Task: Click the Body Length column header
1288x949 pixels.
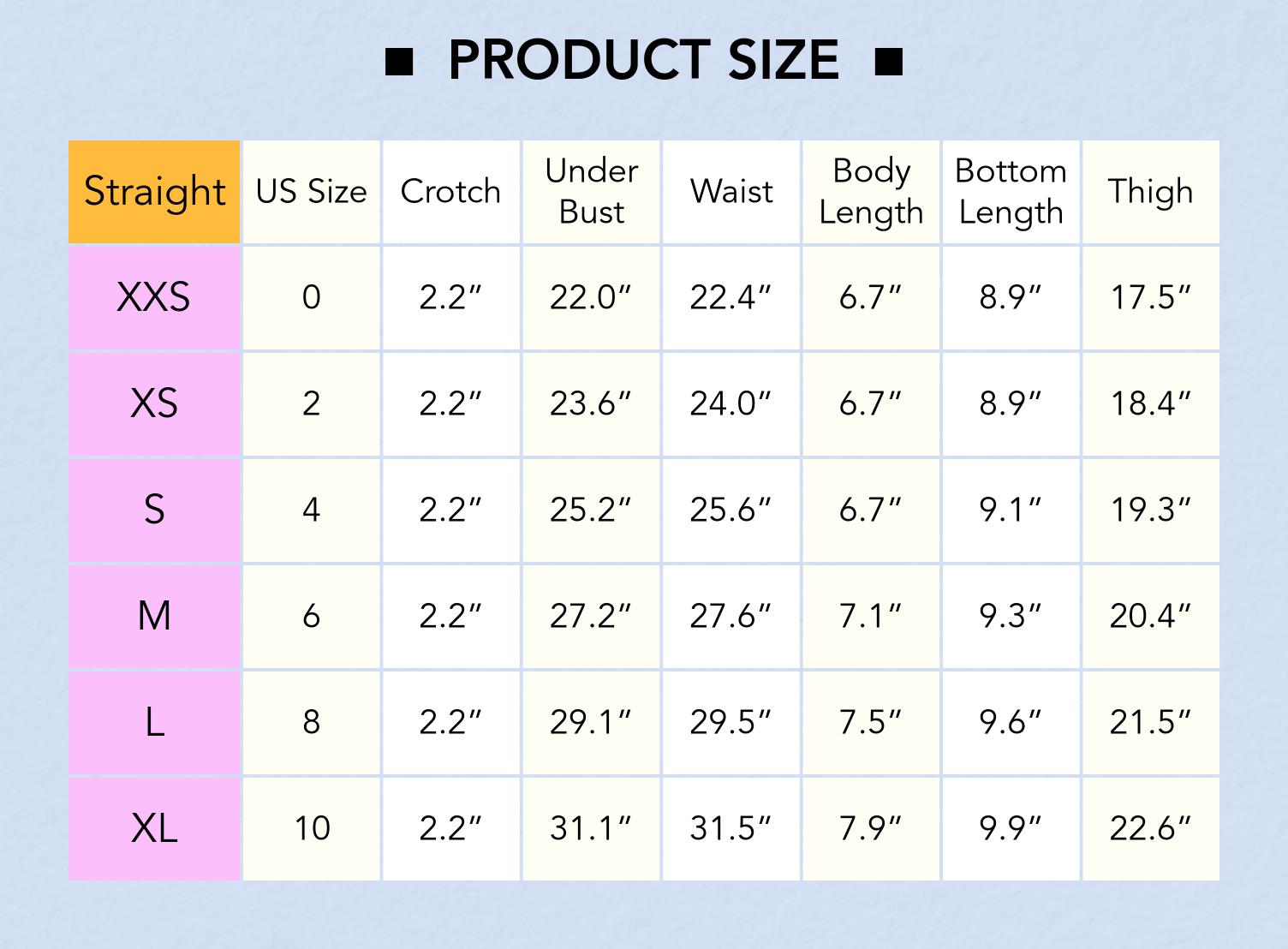Action: [871, 192]
